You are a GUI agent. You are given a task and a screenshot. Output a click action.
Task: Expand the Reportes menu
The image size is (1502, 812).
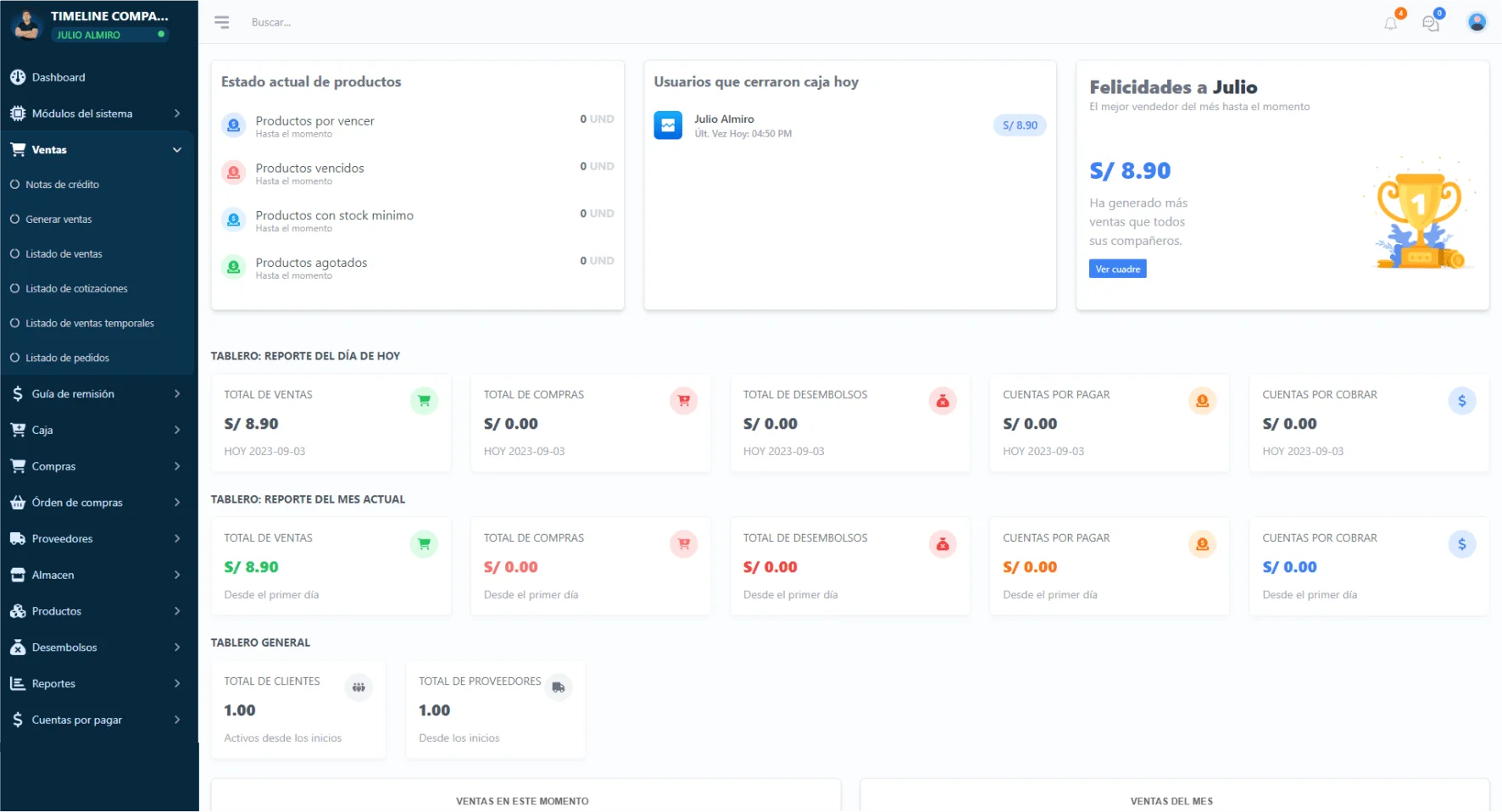point(99,684)
